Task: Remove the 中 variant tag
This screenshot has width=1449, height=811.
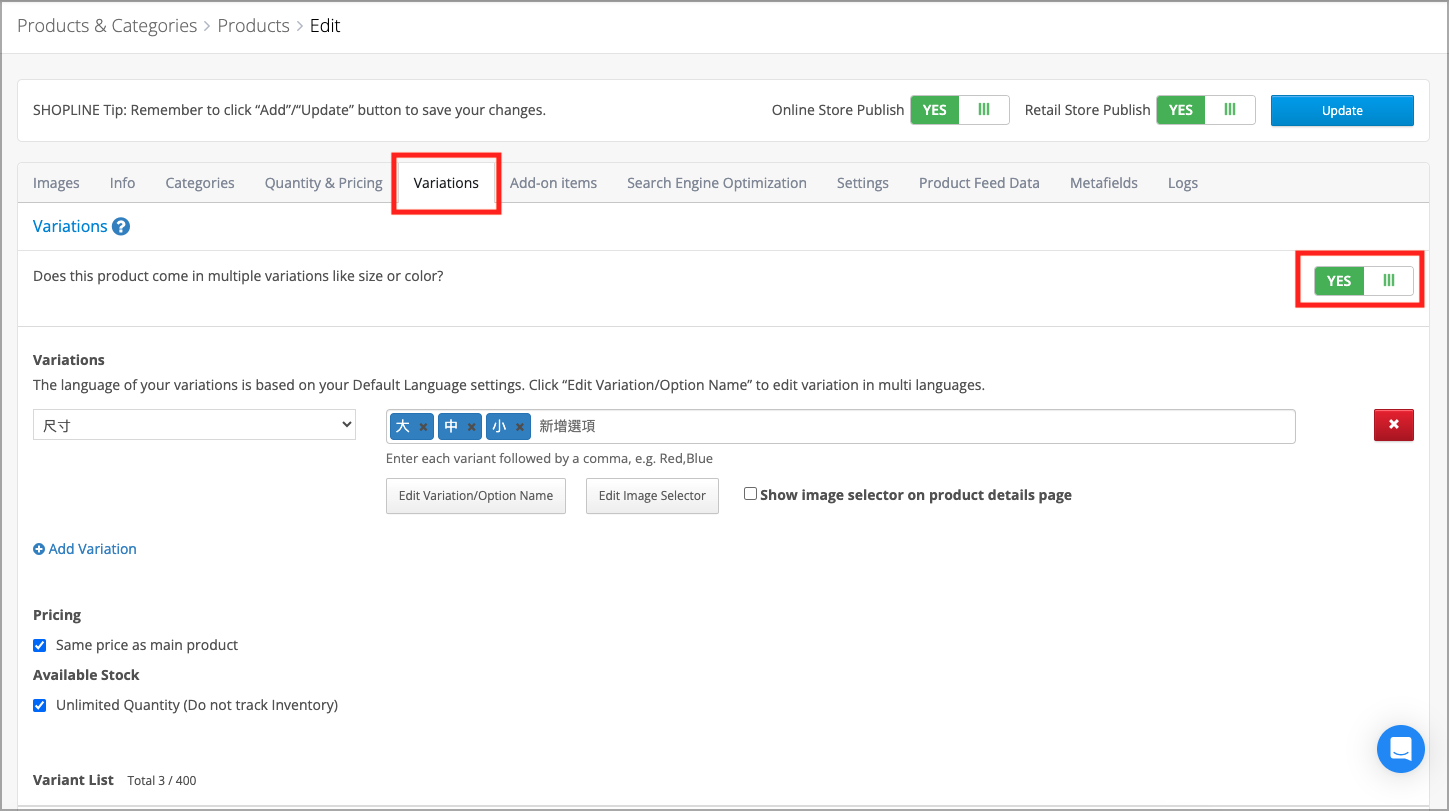Action: (x=471, y=426)
